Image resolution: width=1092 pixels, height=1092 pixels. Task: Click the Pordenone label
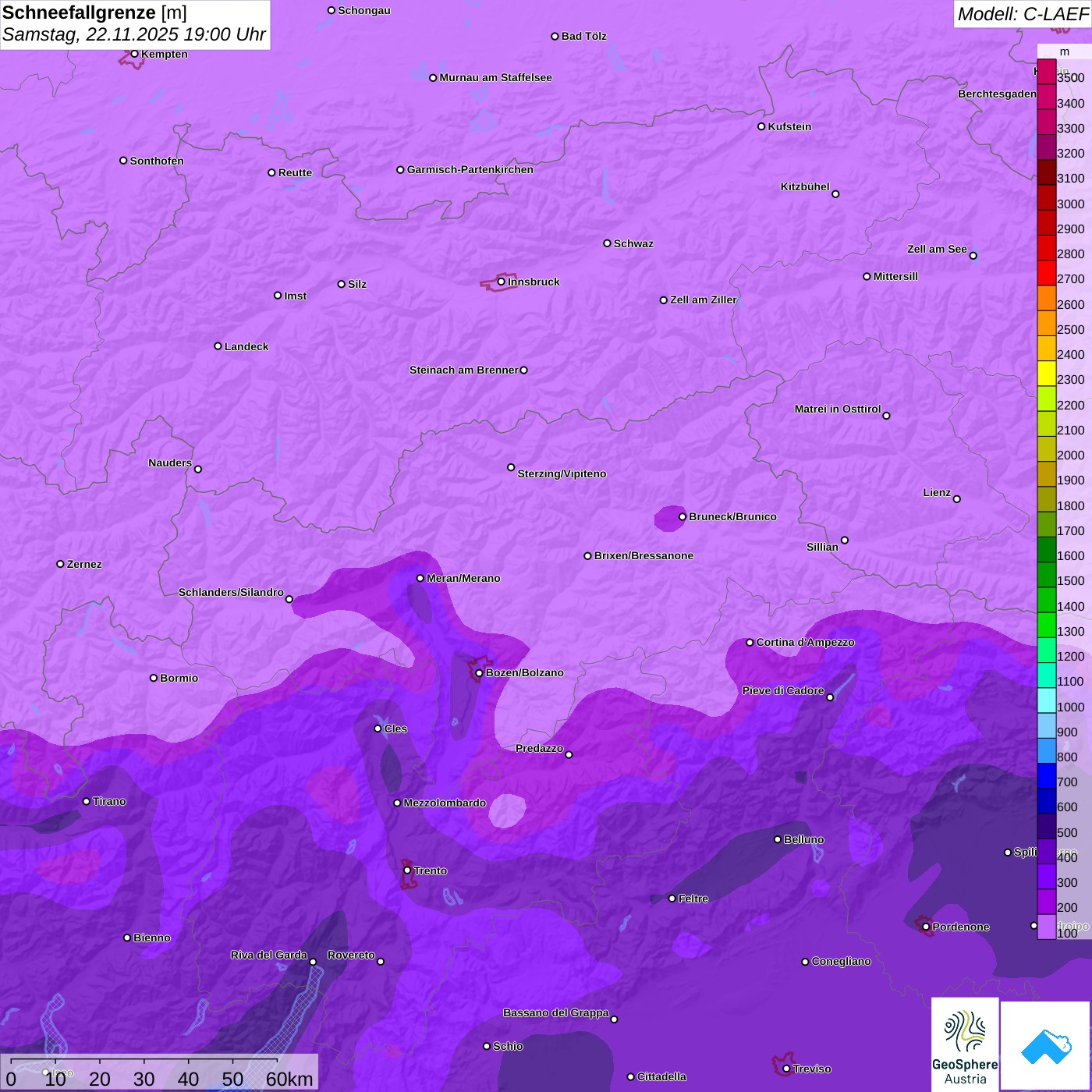tap(961, 927)
